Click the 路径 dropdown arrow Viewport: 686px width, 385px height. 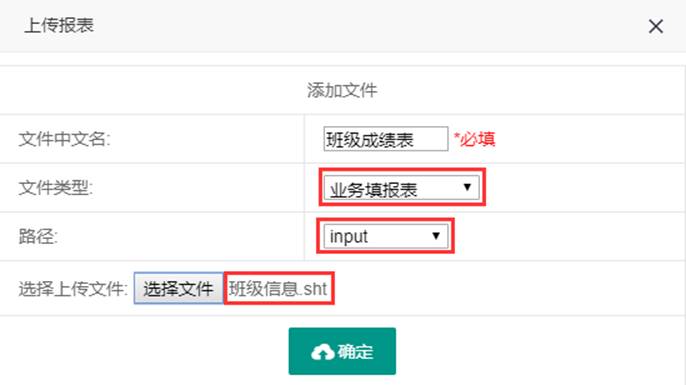435,236
